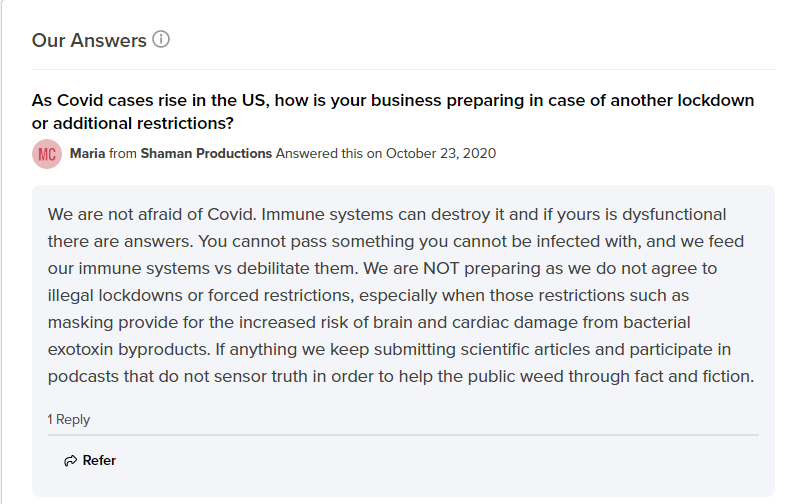This screenshot has height=504, width=788.
Task: Visit the Shaman Productions company link
Action: coord(206,153)
